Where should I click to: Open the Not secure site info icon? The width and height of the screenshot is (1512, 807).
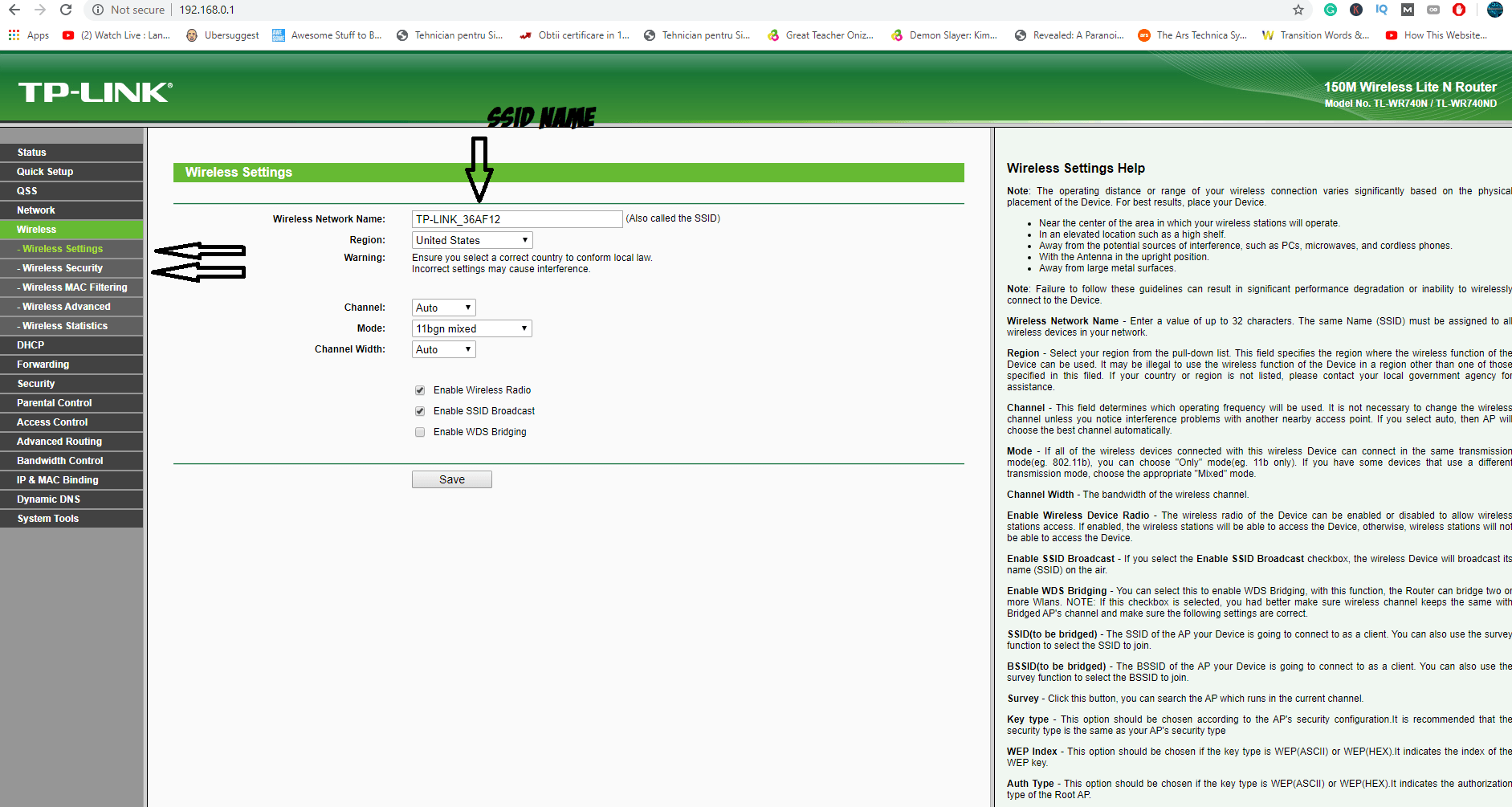point(97,10)
